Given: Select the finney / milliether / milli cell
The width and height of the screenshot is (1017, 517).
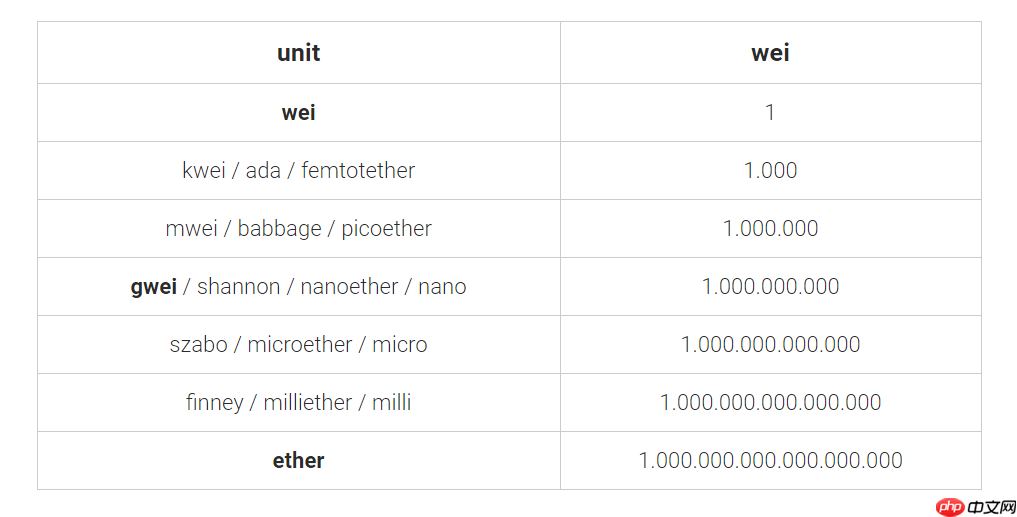Looking at the screenshot, I should point(298,402).
